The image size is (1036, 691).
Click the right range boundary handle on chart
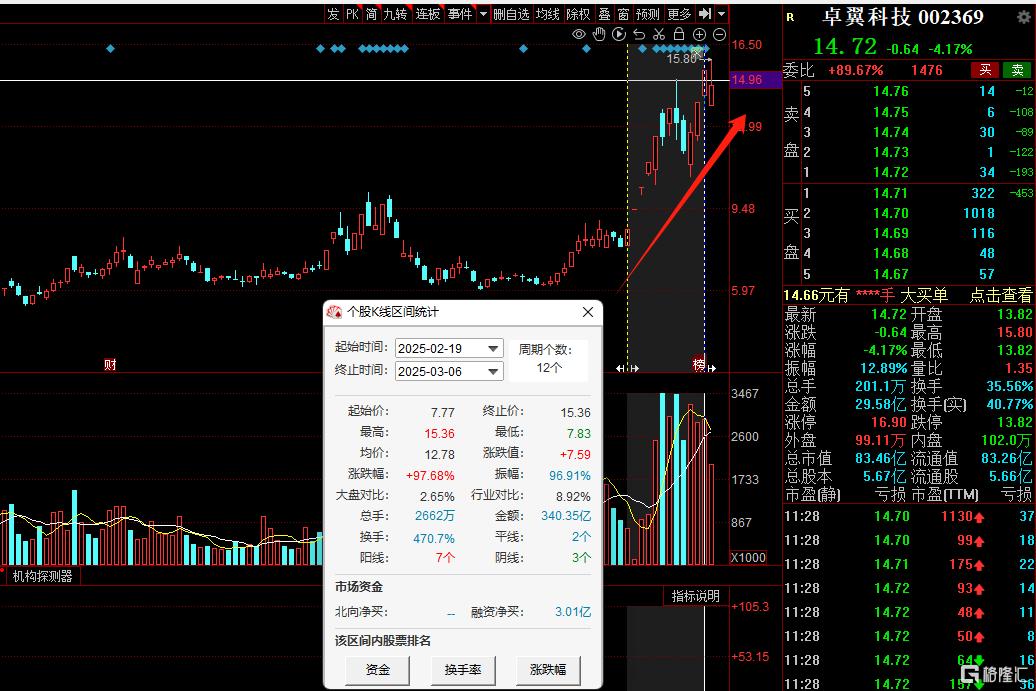711,368
